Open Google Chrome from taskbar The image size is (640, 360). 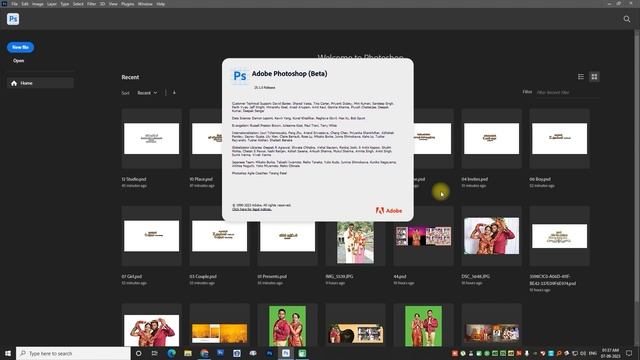(204, 353)
